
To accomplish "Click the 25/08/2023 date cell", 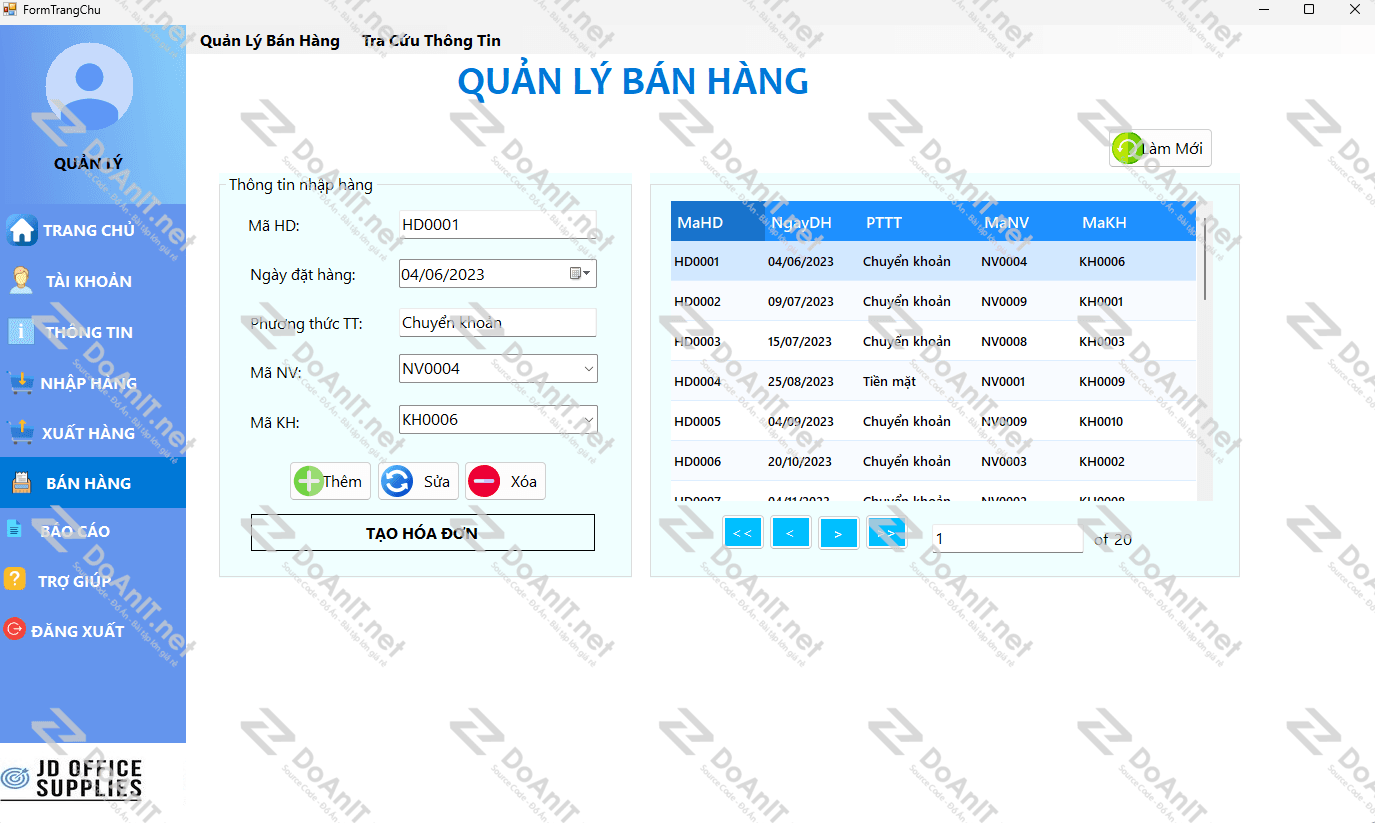I will (x=811, y=381).
